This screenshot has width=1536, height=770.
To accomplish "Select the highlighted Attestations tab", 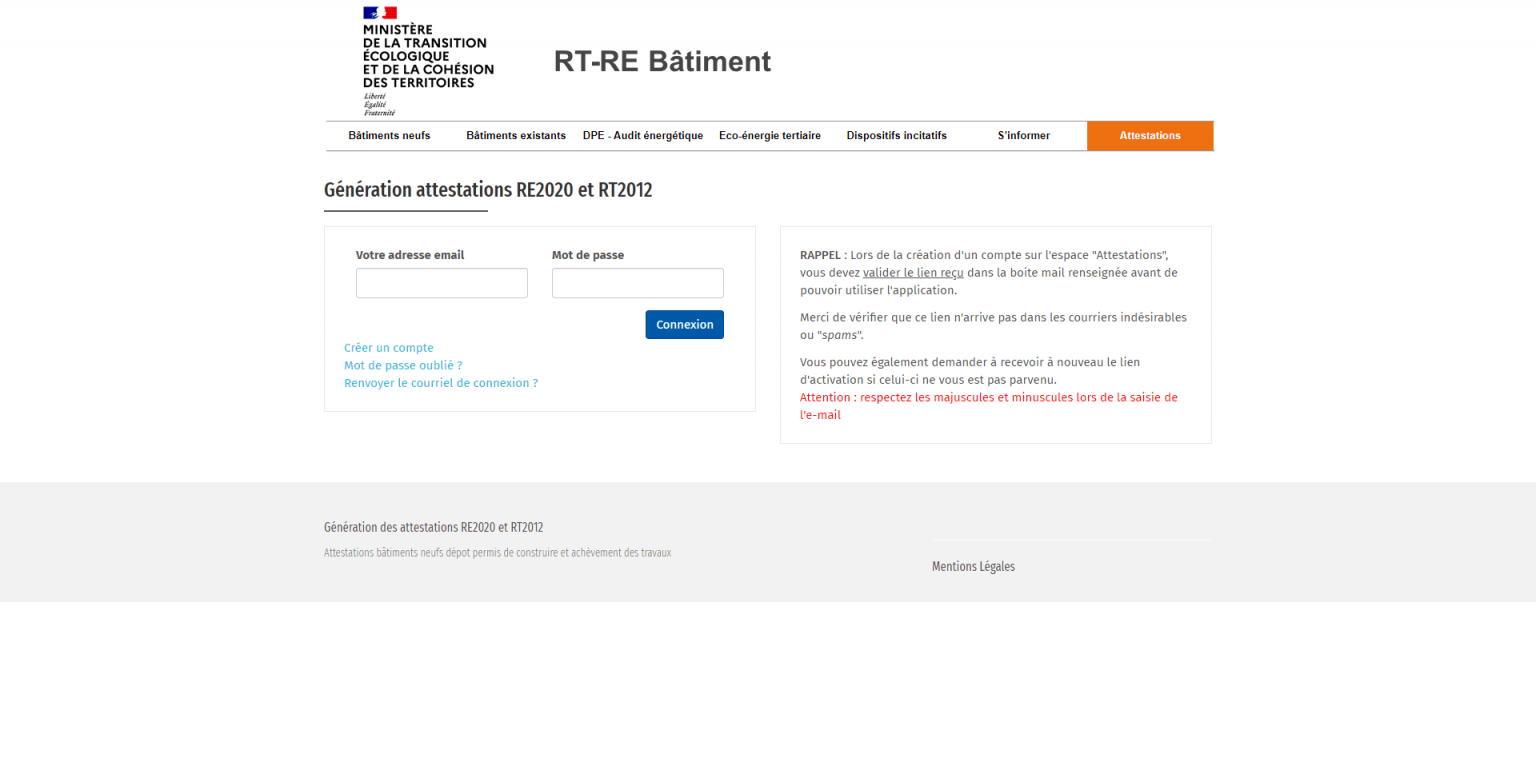I will point(1150,135).
